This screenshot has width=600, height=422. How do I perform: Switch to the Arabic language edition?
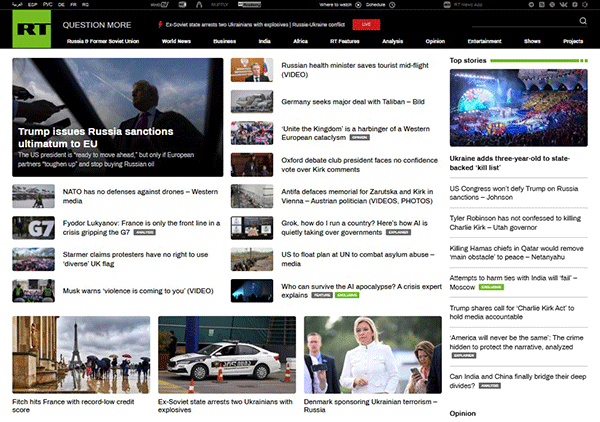coord(17,5)
